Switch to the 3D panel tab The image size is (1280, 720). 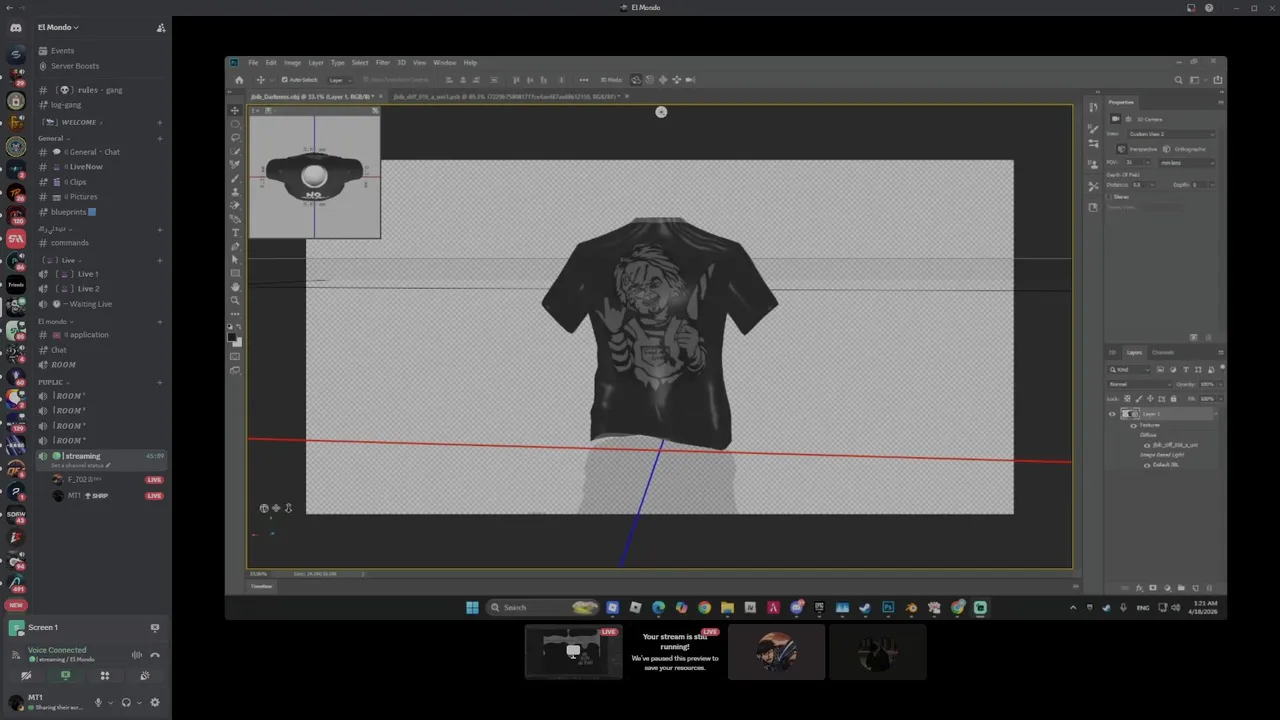pyautogui.click(x=1112, y=352)
